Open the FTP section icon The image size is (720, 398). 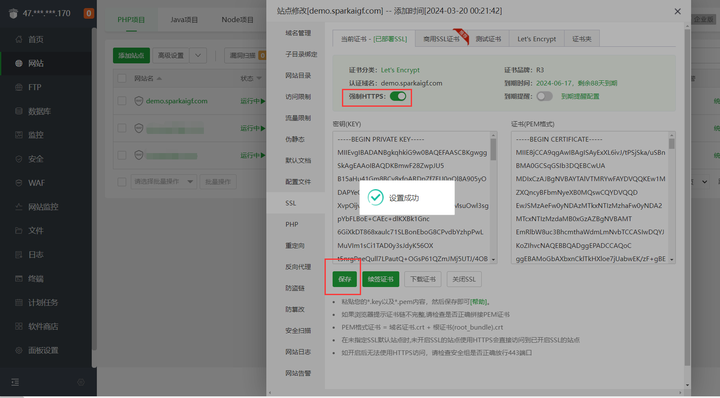(x=19, y=87)
